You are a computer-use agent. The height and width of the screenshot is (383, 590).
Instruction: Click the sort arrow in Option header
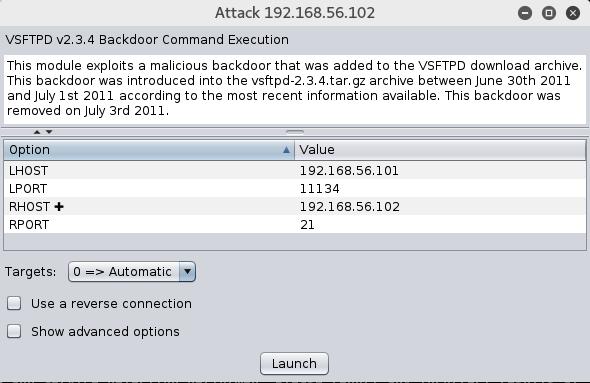pos(286,150)
